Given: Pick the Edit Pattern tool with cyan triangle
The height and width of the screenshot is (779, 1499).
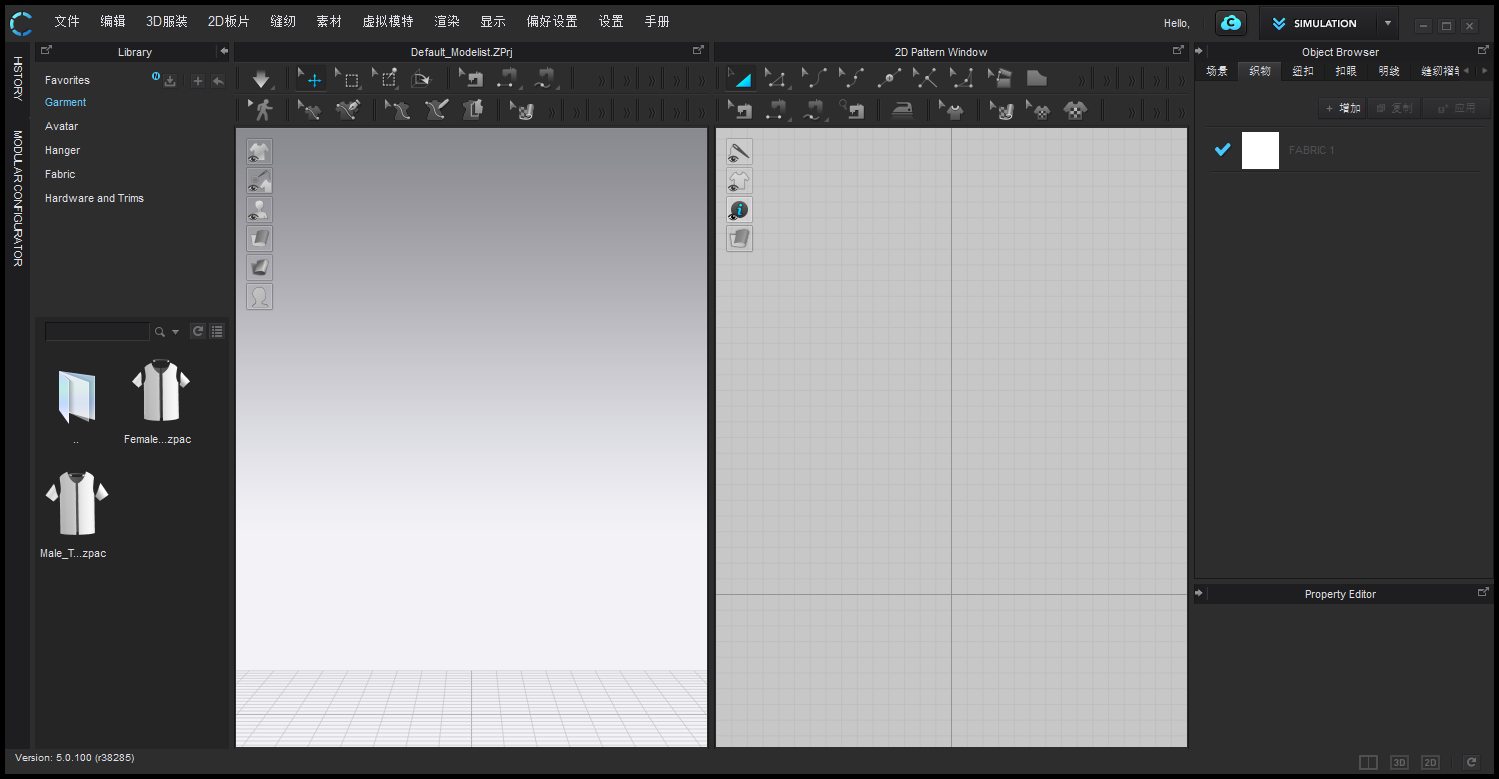Looking at the screenshot, I should (739, 79).
